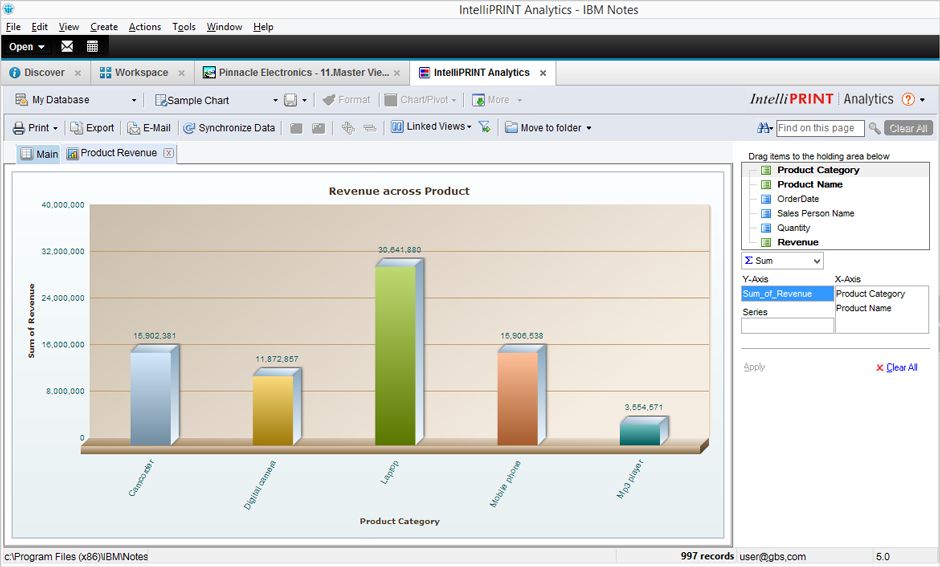Viewport: 940px width, 567px height.
Task: Switch to the Workspace tab
Action: pyautogui.click(x=141, y=73)
